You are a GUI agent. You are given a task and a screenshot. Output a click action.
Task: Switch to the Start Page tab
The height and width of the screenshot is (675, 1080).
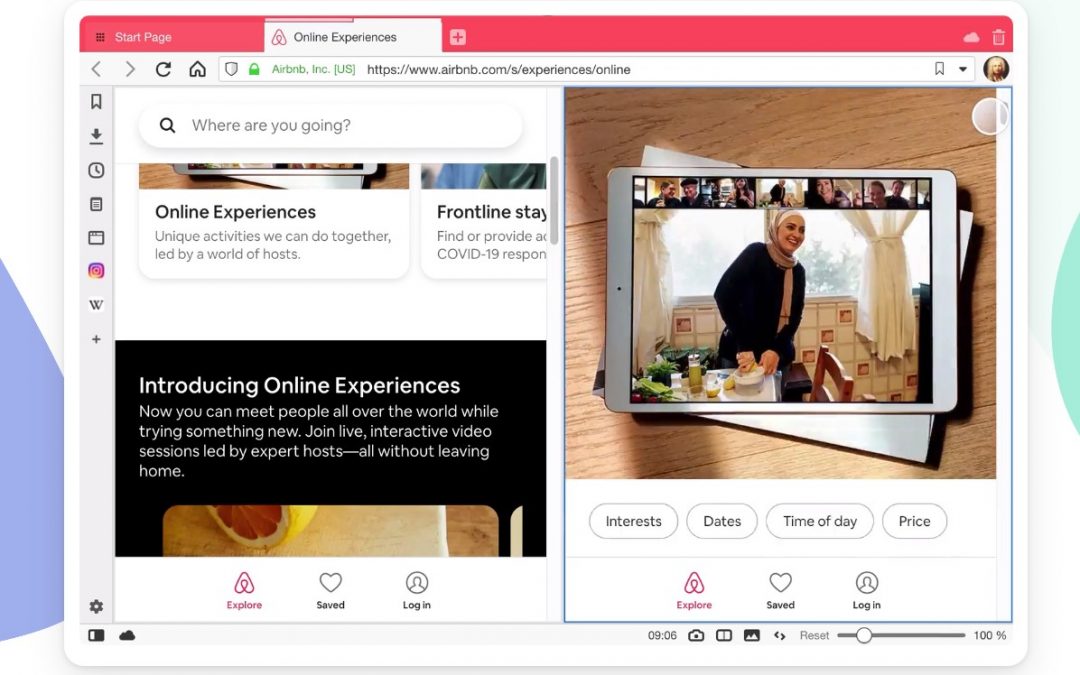[172, 37]
